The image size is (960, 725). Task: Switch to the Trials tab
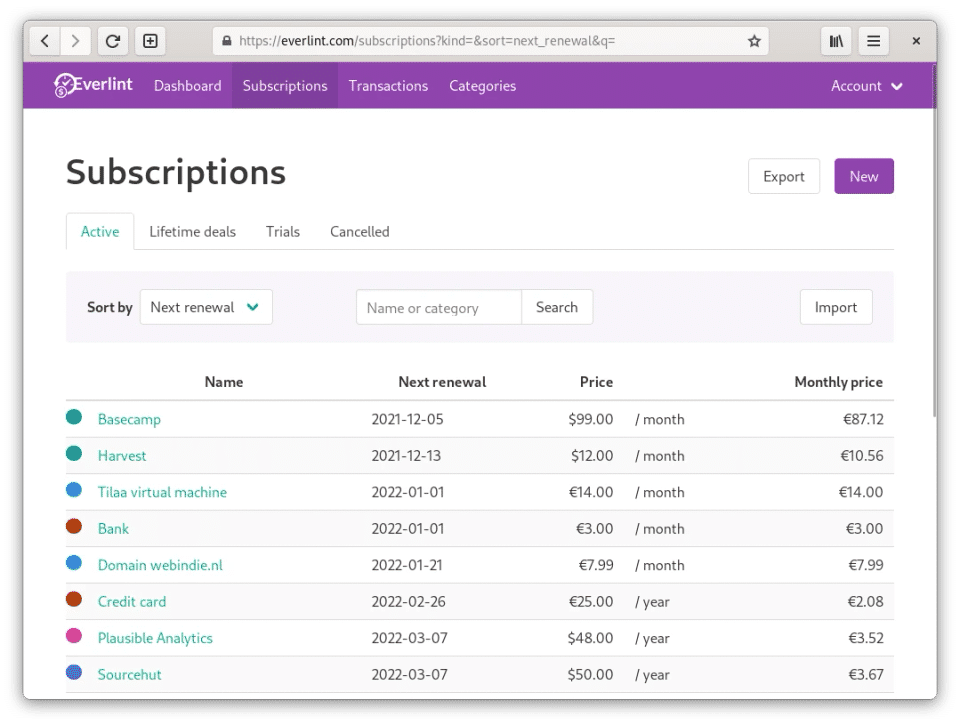[283, 231]
